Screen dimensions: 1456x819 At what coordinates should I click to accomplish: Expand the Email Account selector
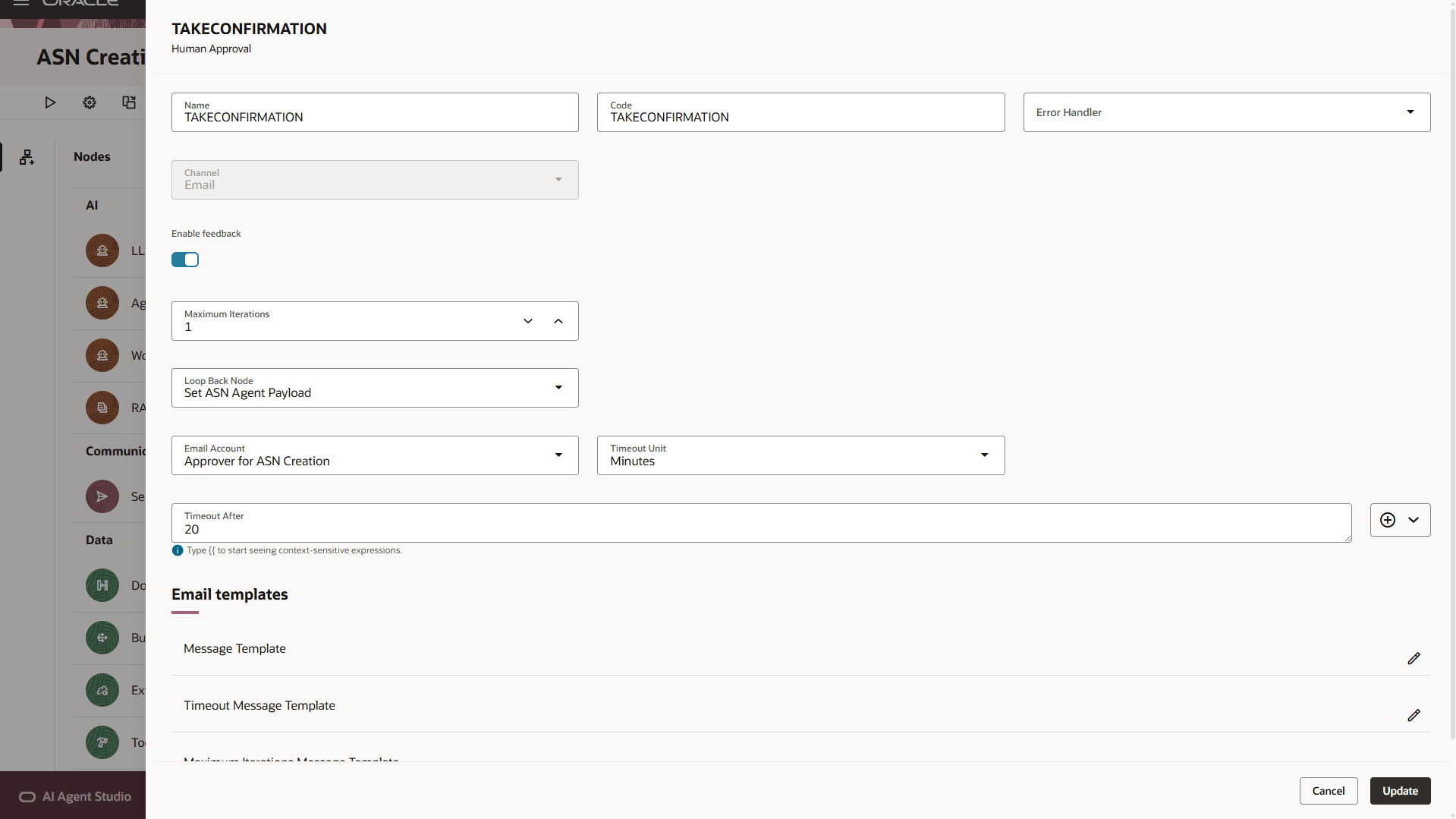[x=559, y=455]
